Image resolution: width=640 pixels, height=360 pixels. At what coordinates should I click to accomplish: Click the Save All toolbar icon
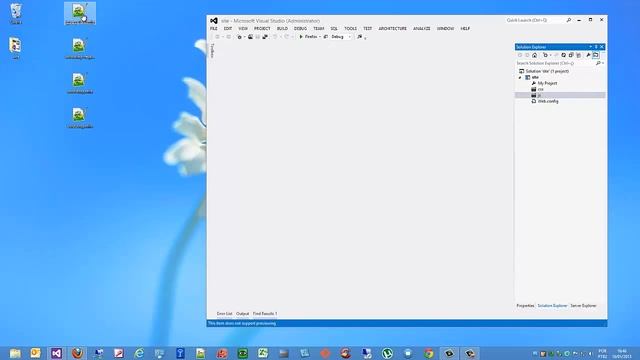(265, 37)
